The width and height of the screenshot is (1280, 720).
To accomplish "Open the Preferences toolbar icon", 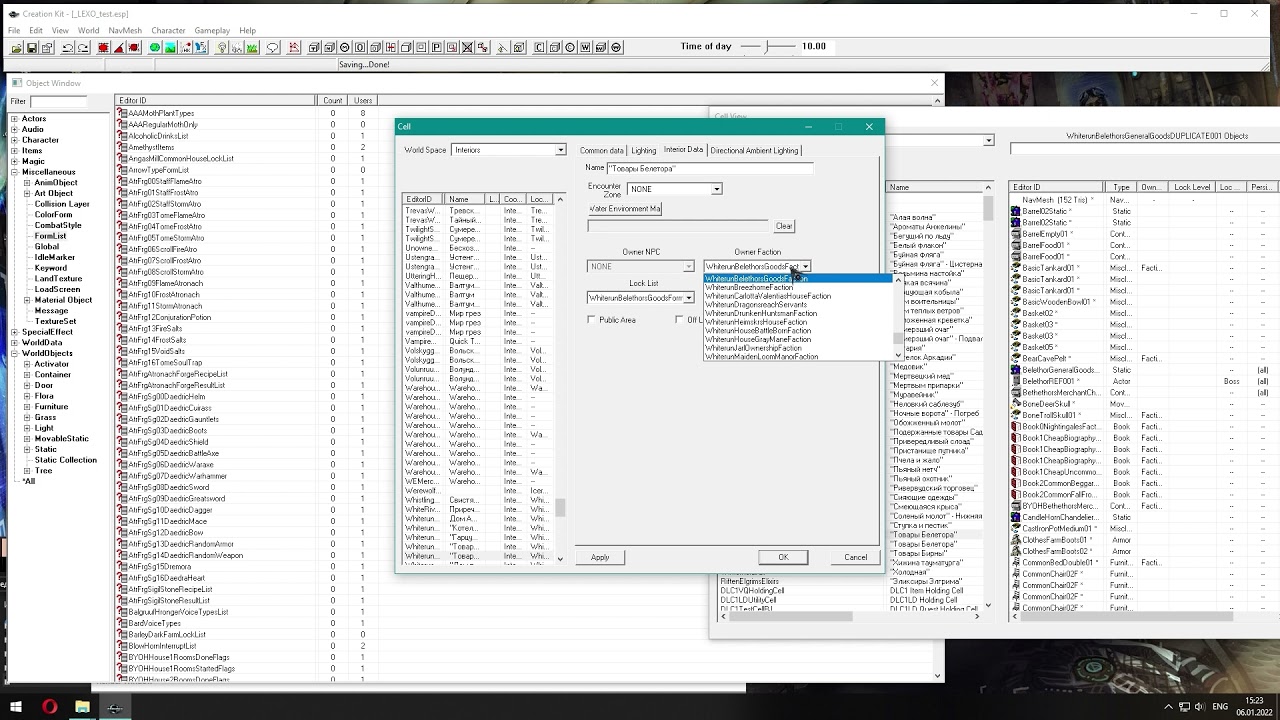I will (47, 47).
